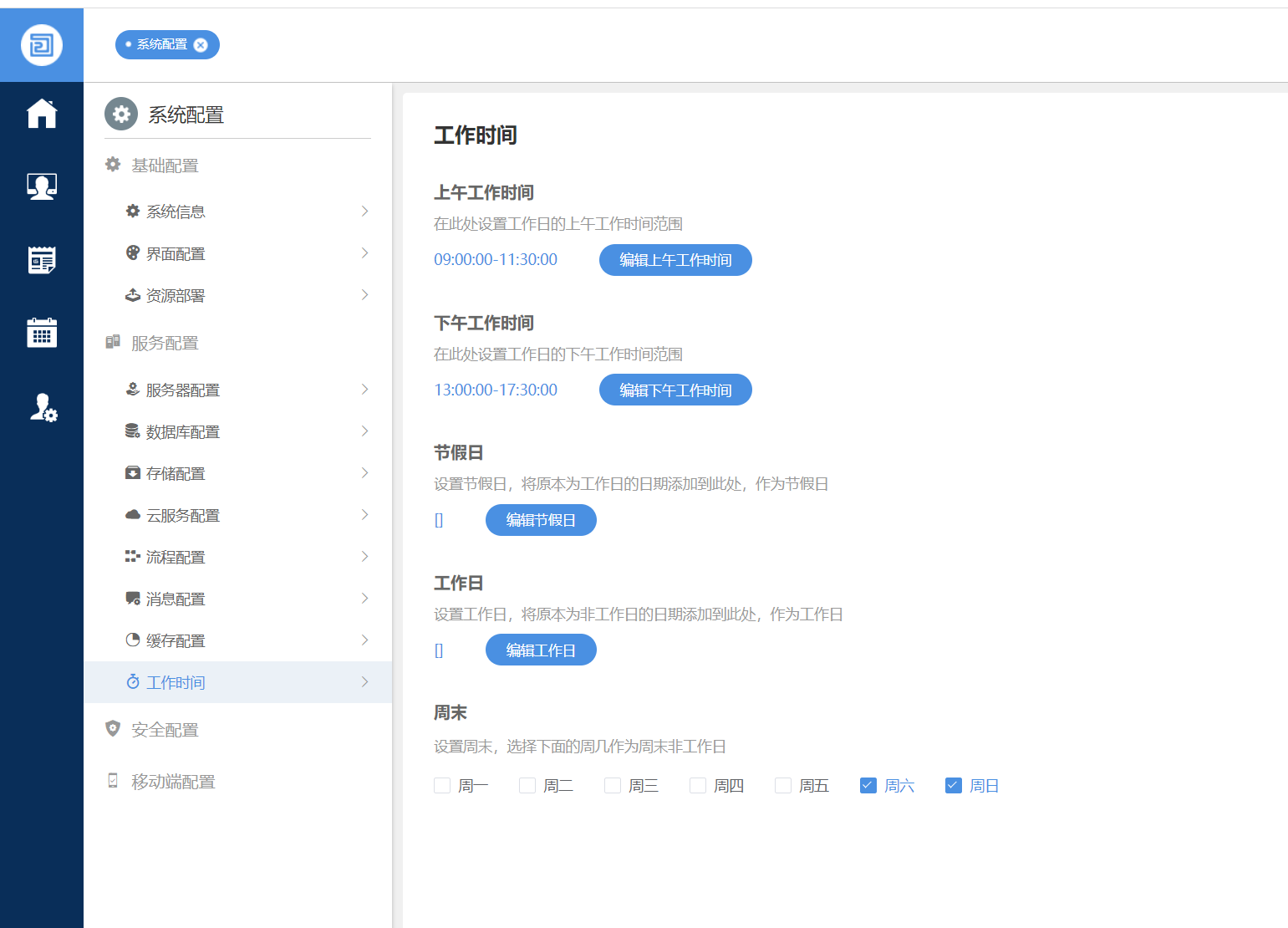Expand the 系统信息 chevron
This screenshot has width=1288, height=928.
pyautogui.click(x=364, y=212)
